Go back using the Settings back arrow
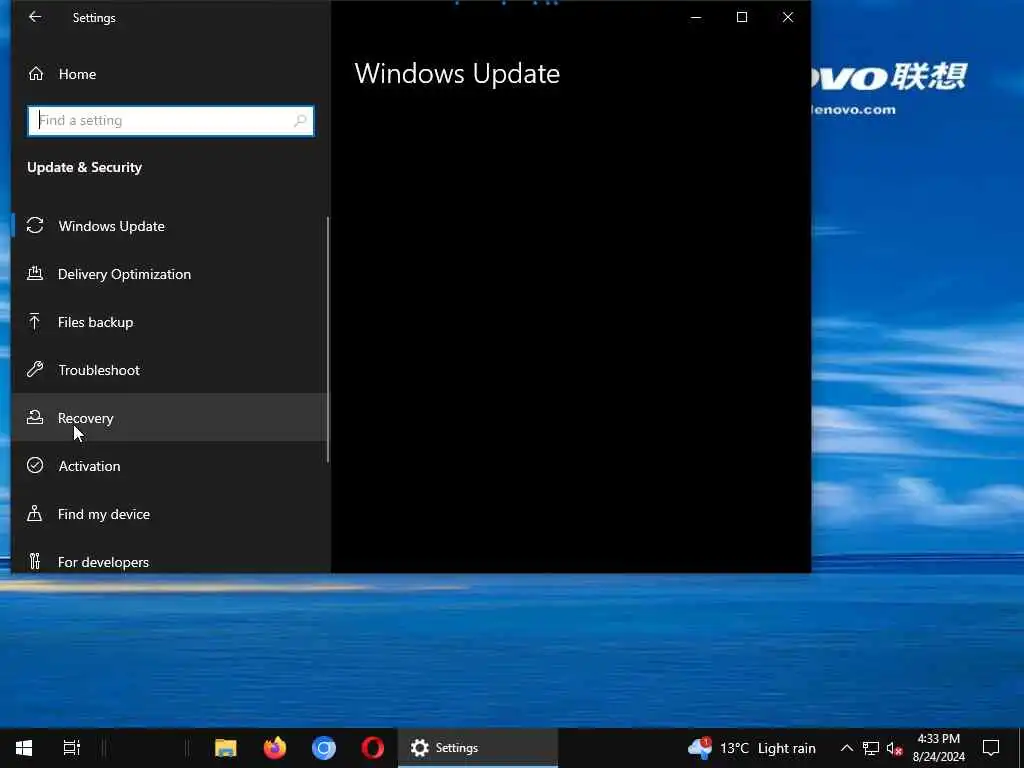The width and height of the screenshot is (1024, 768). coord(35,18)
